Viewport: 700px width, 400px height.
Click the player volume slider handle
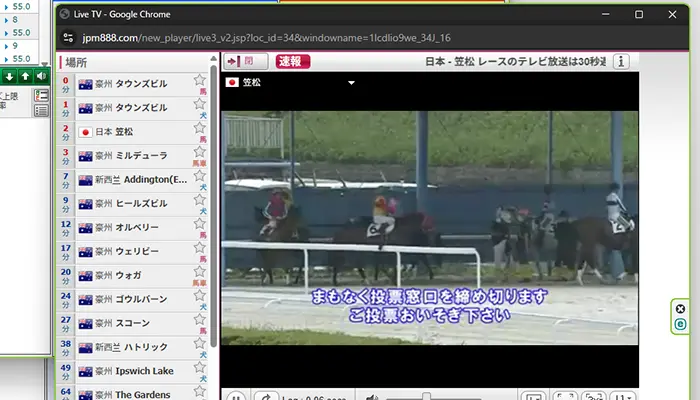point(426,396)
